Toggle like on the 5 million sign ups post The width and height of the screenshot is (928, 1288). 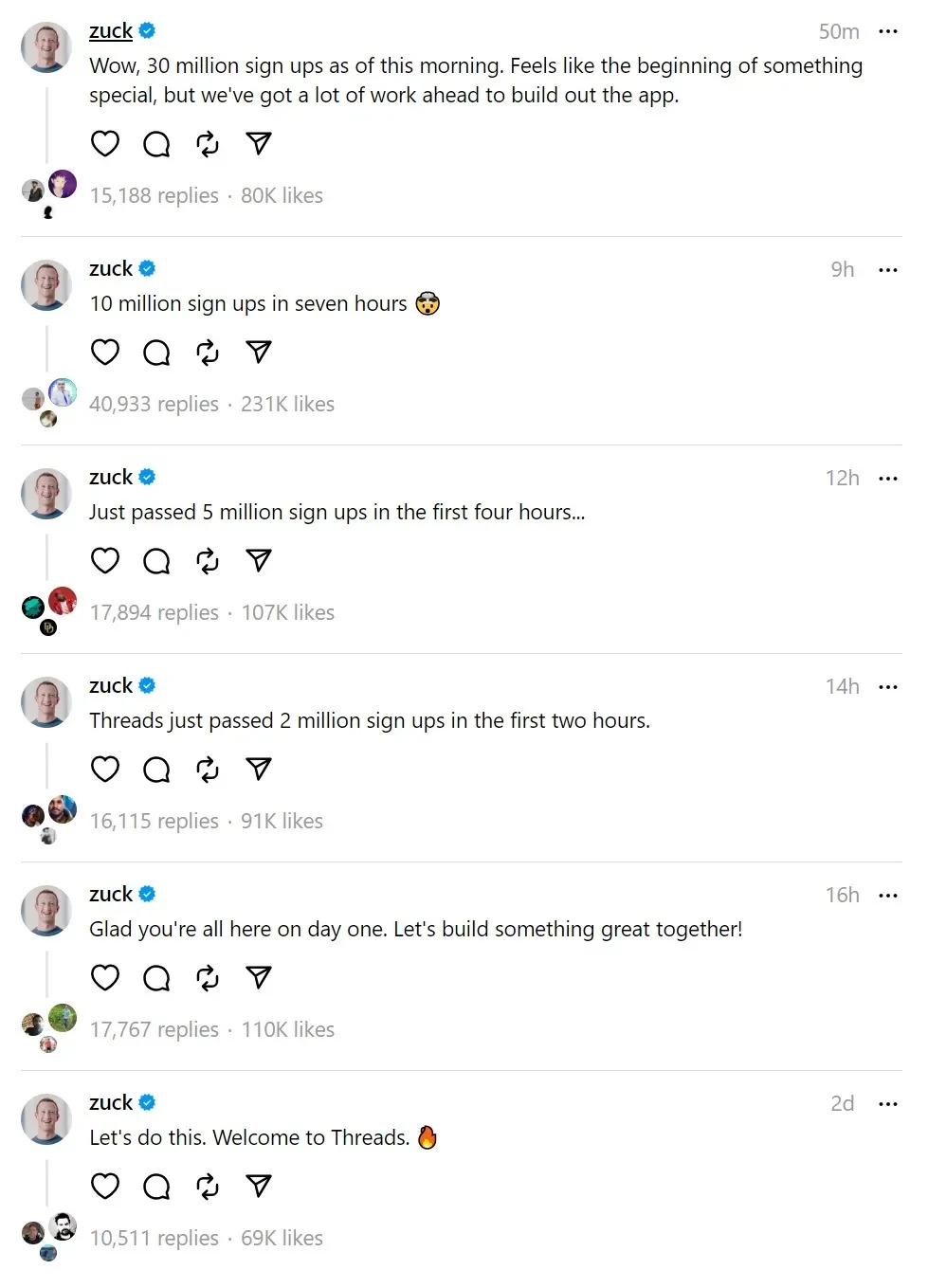point(105,561)
